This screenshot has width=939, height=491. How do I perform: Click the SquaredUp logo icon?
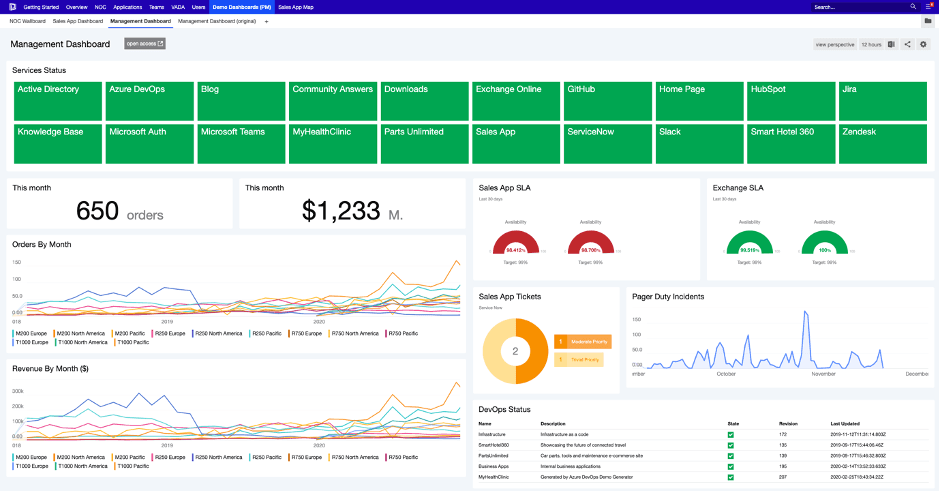pyautogui.click(x=13, y=7)
